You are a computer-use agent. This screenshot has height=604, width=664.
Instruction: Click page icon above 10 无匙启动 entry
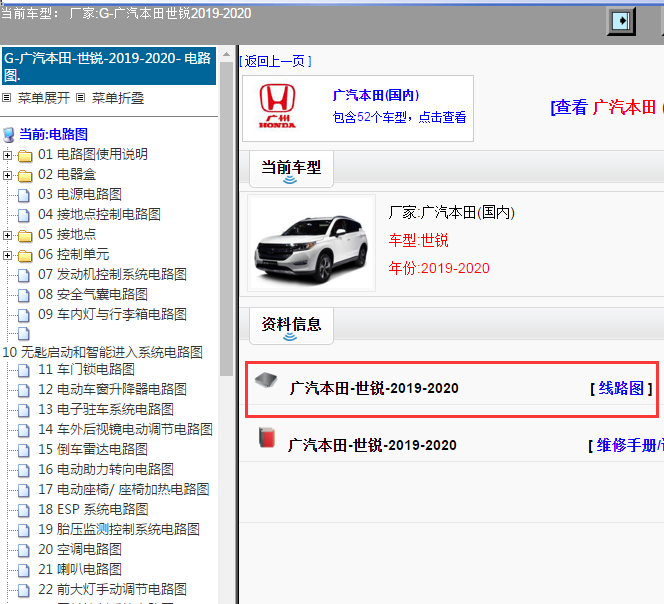[24, 333]
